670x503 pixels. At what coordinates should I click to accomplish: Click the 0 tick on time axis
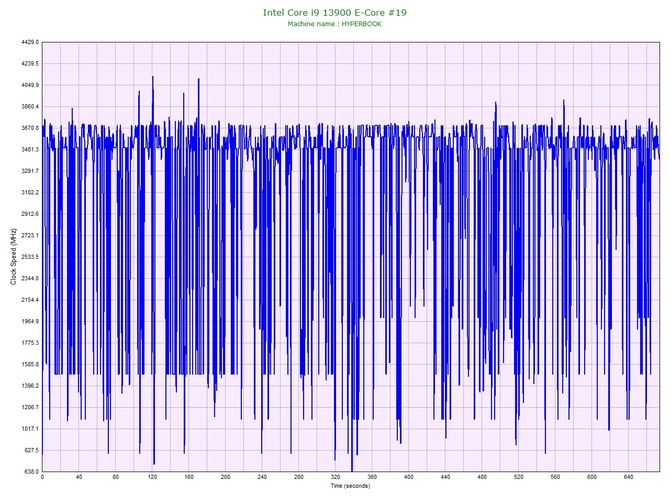tap(42, 477)
